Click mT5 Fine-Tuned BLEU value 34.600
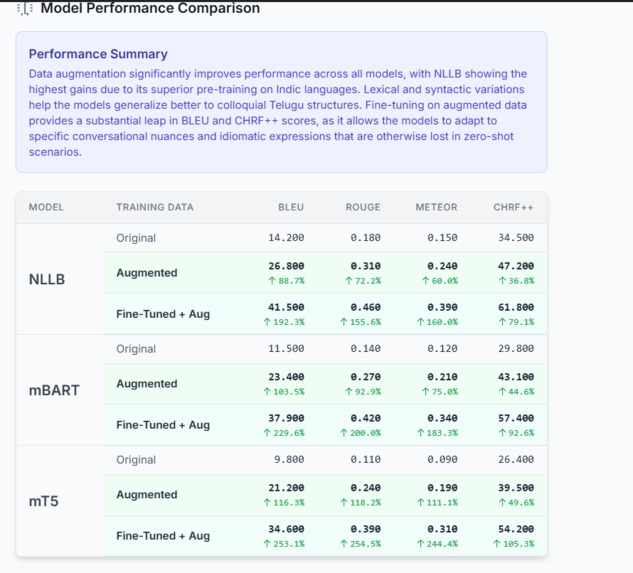Screen dimensions: 633x573 point(286,529)
